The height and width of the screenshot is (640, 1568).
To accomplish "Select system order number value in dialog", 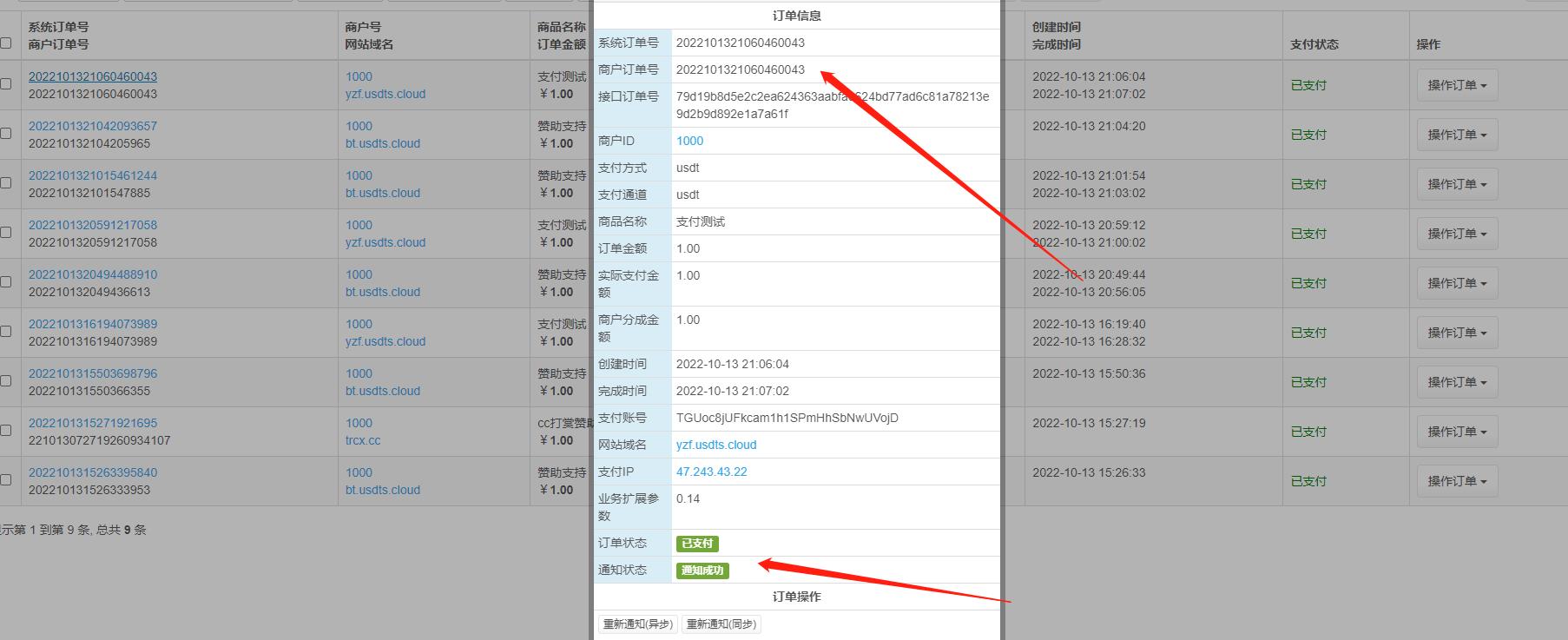I will [x=741, y=43].
